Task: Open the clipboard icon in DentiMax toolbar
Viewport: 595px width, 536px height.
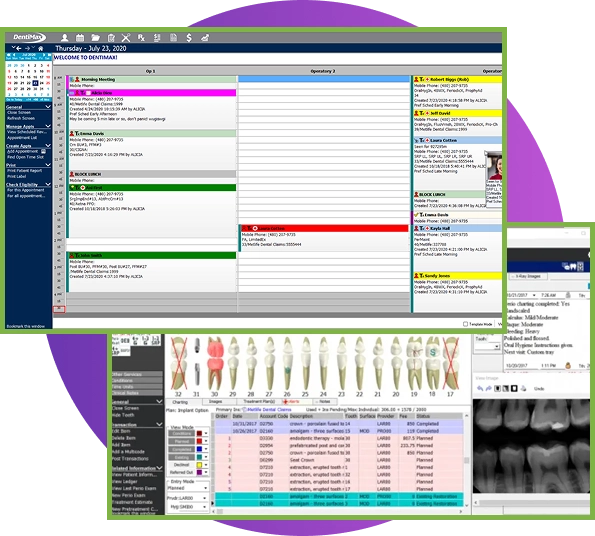Action: point(111,38)
